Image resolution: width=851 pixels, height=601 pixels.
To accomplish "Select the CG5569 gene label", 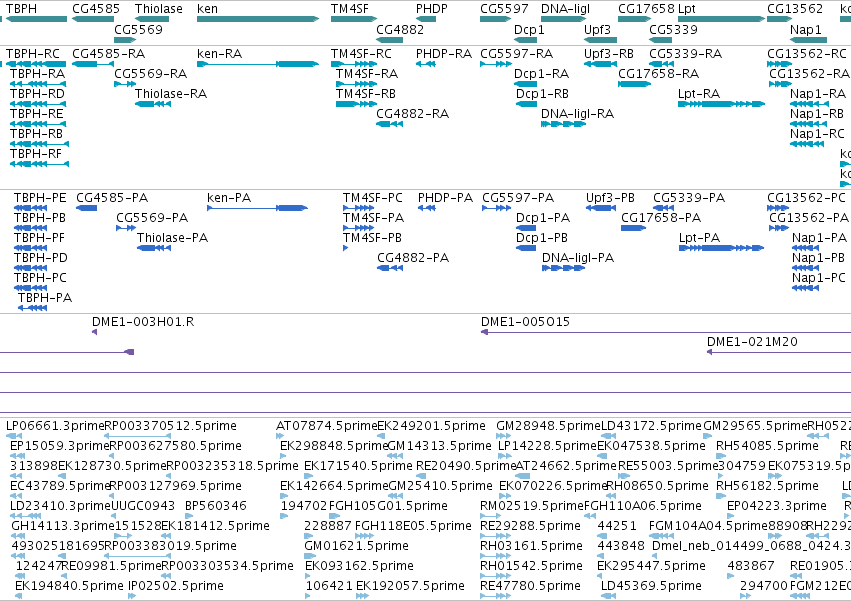I will tap(138, 29).
